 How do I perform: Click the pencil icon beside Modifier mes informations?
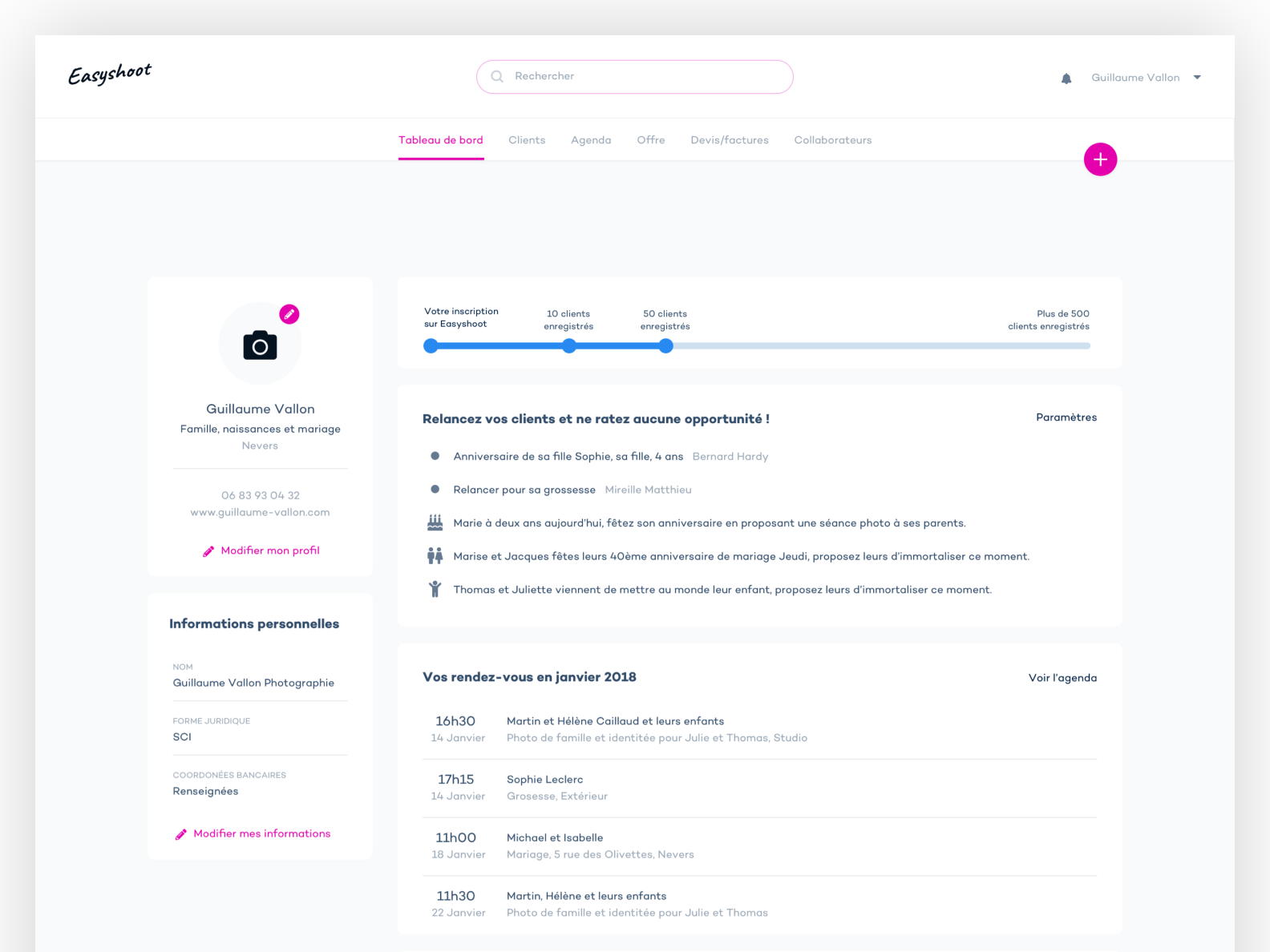click(181, 834)
